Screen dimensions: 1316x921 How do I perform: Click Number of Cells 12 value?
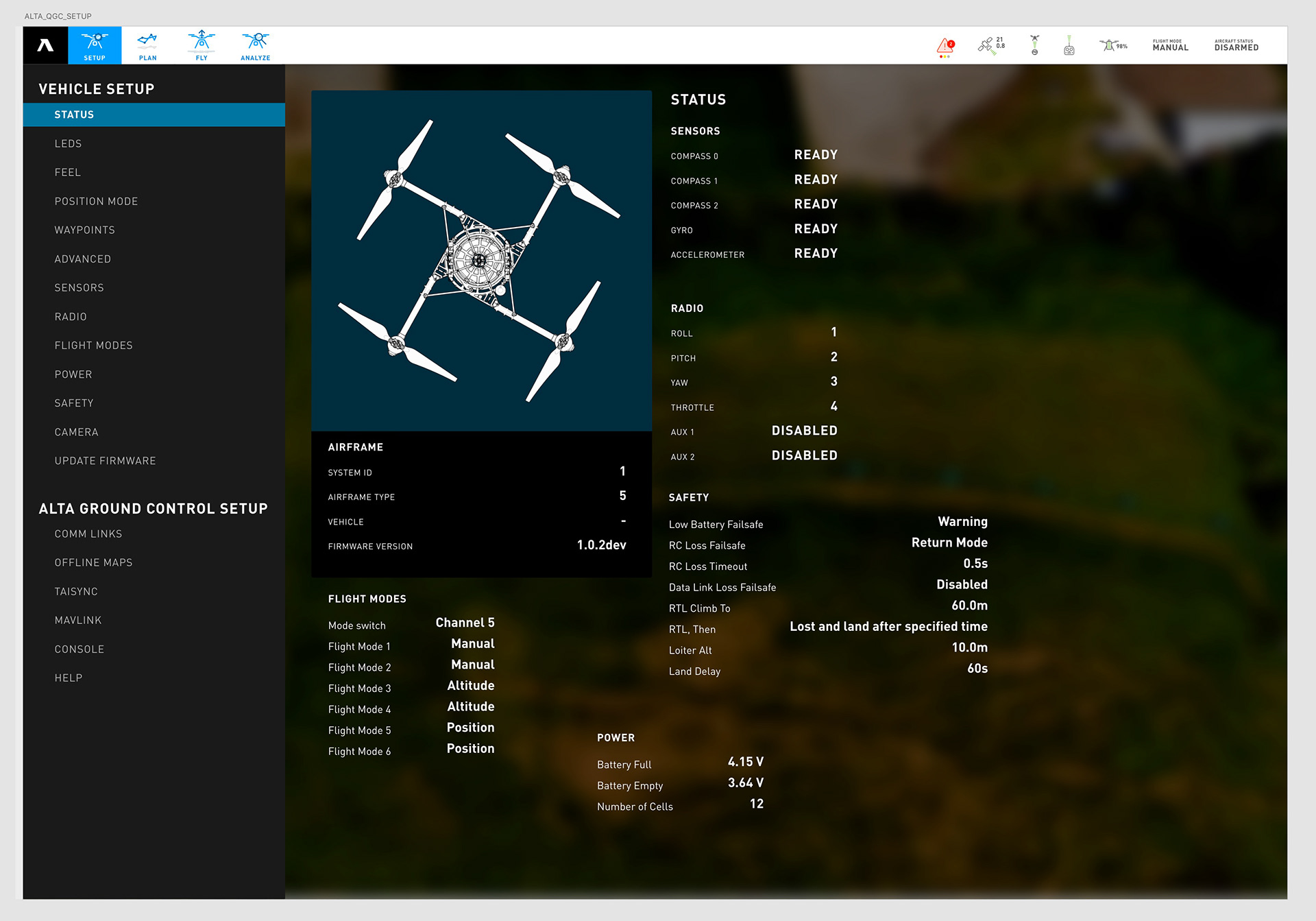pos(756,804)
